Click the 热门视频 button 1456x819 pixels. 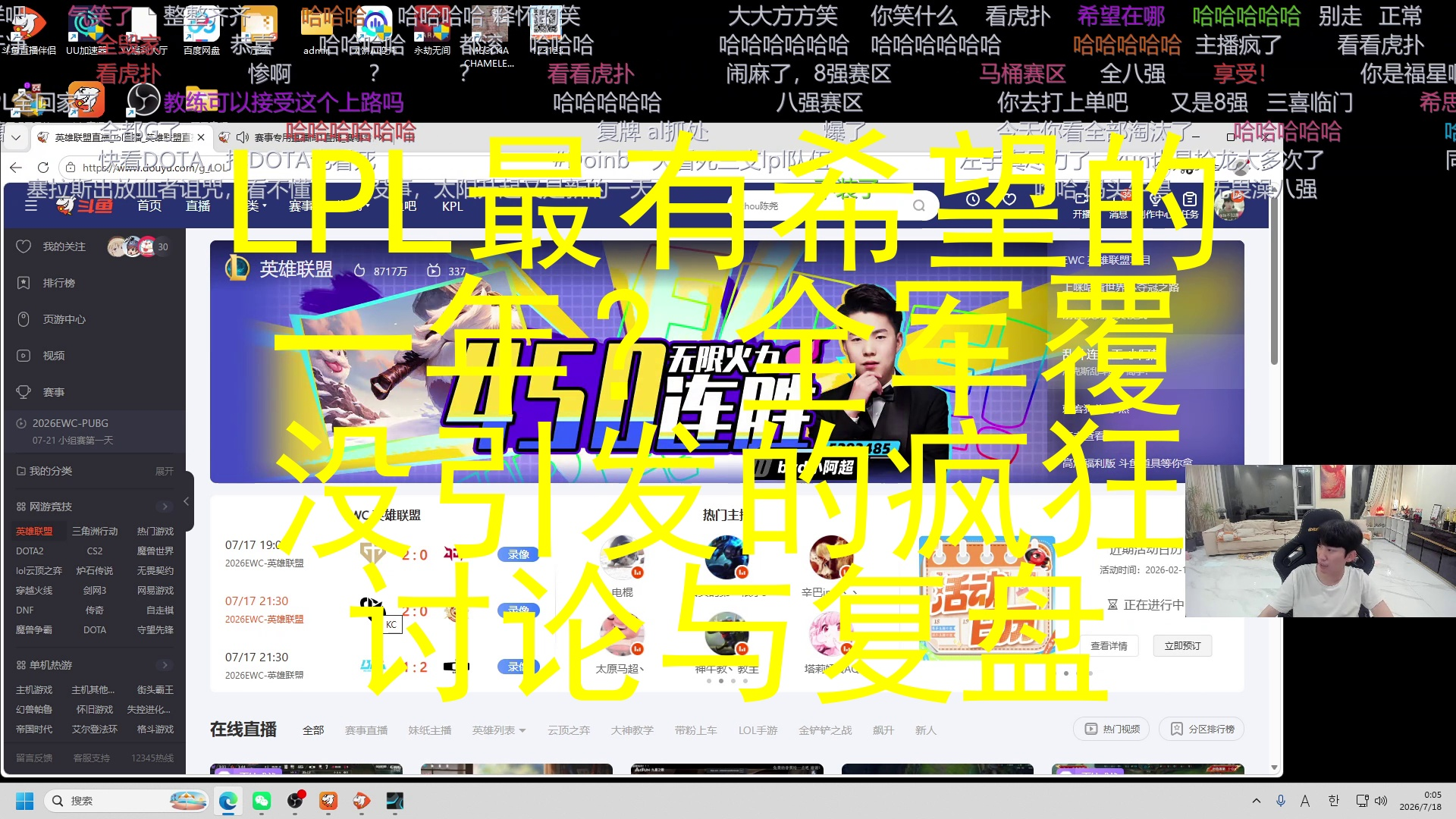pyautogui.click(x=1112, y=729)
